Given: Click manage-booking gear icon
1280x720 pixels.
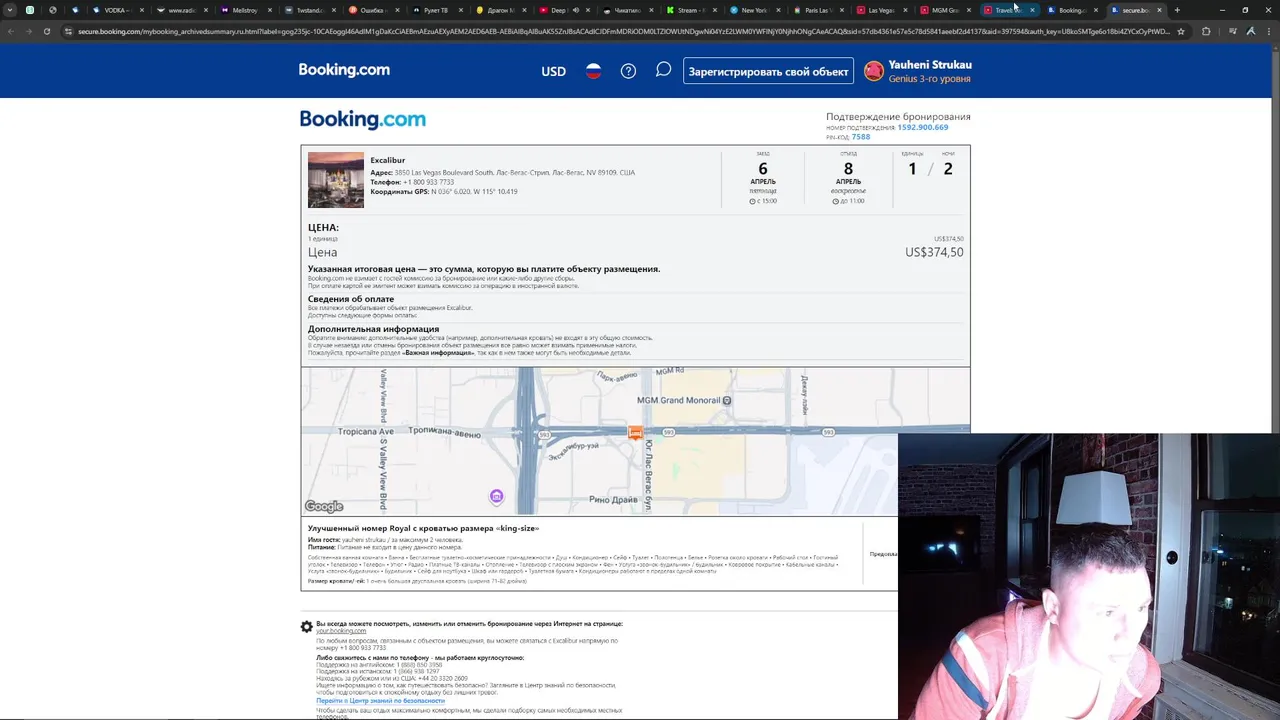Looking at the screenshot, I should pyautogui.click(x=307, y=627).
